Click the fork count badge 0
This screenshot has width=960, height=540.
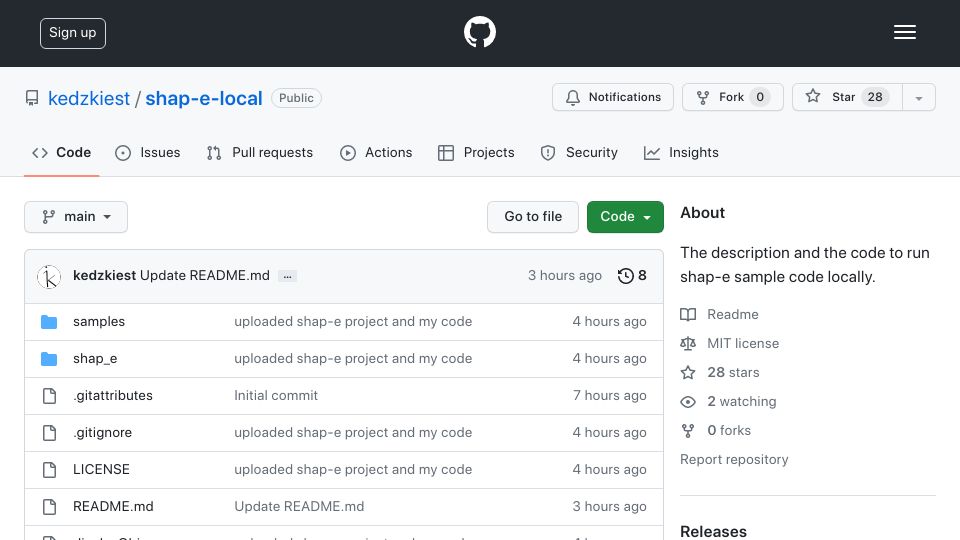760,97
